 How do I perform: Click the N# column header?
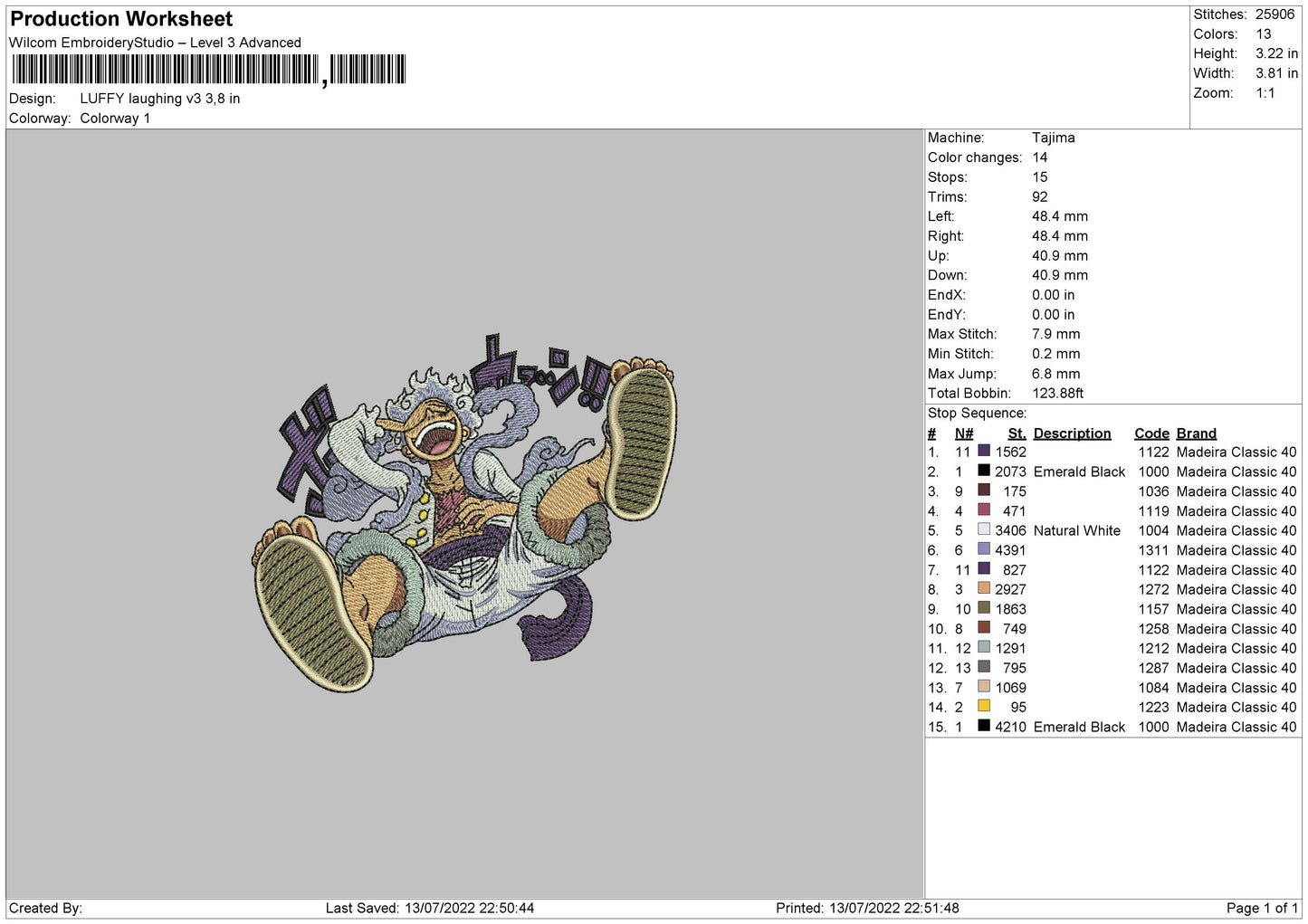click(964, 433)
